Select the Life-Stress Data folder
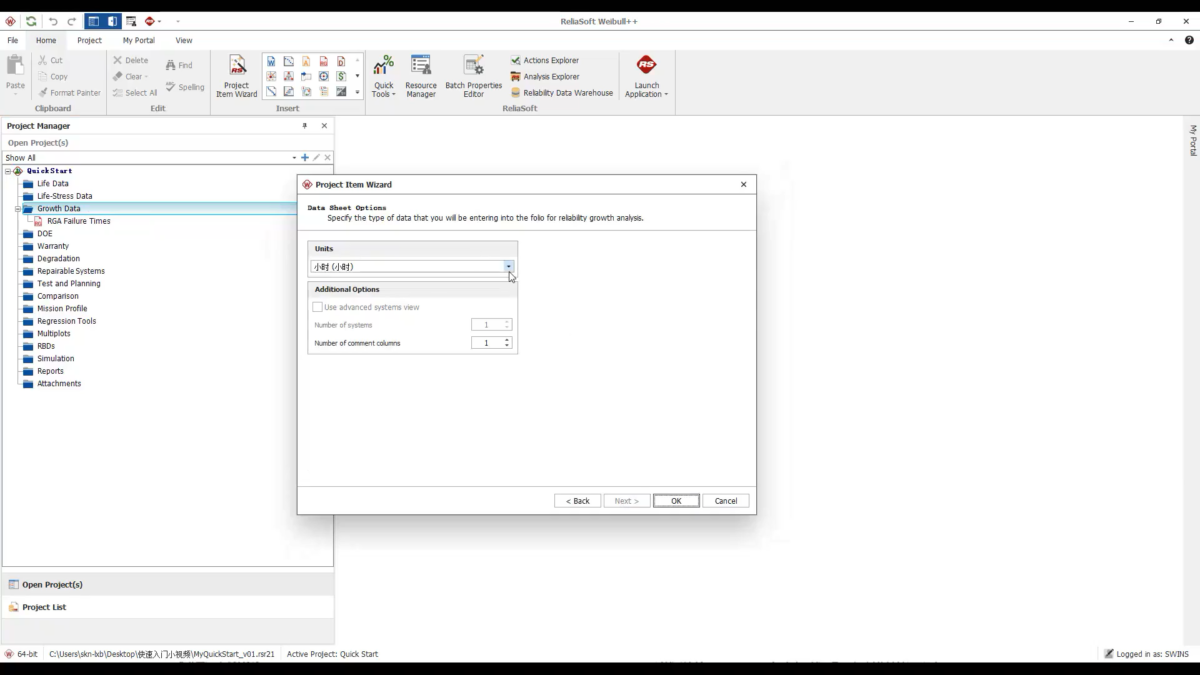This screenshot has height=675, width=1200. click(65, 196)
